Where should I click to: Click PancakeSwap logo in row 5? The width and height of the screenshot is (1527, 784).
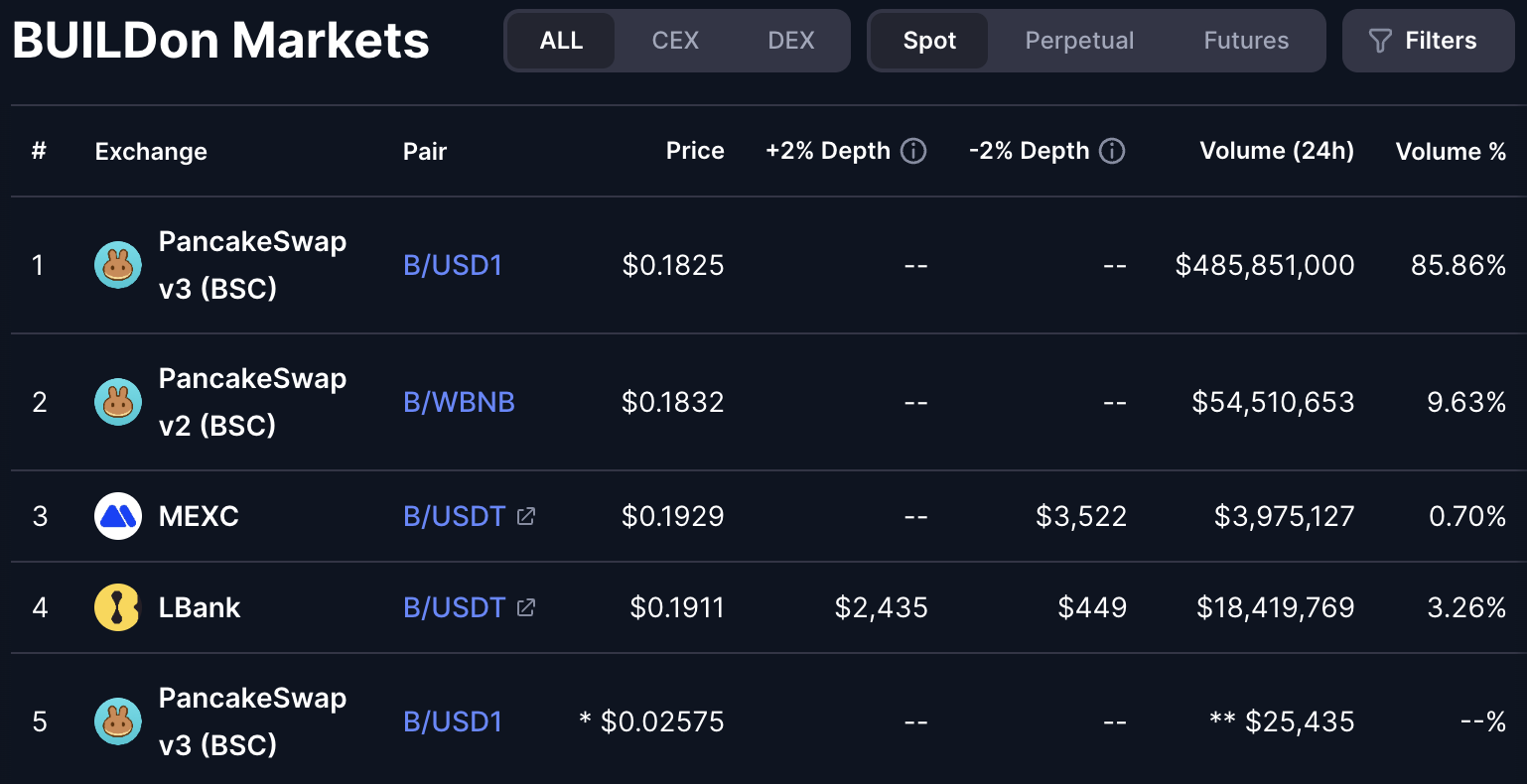click(117, 721)
